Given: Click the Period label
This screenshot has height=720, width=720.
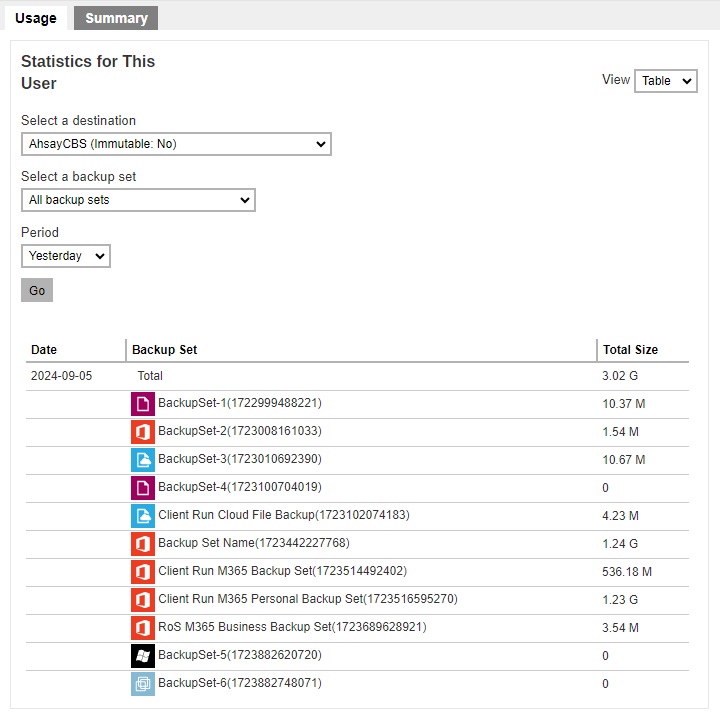Looking at the screenshot, I should 40,232.
